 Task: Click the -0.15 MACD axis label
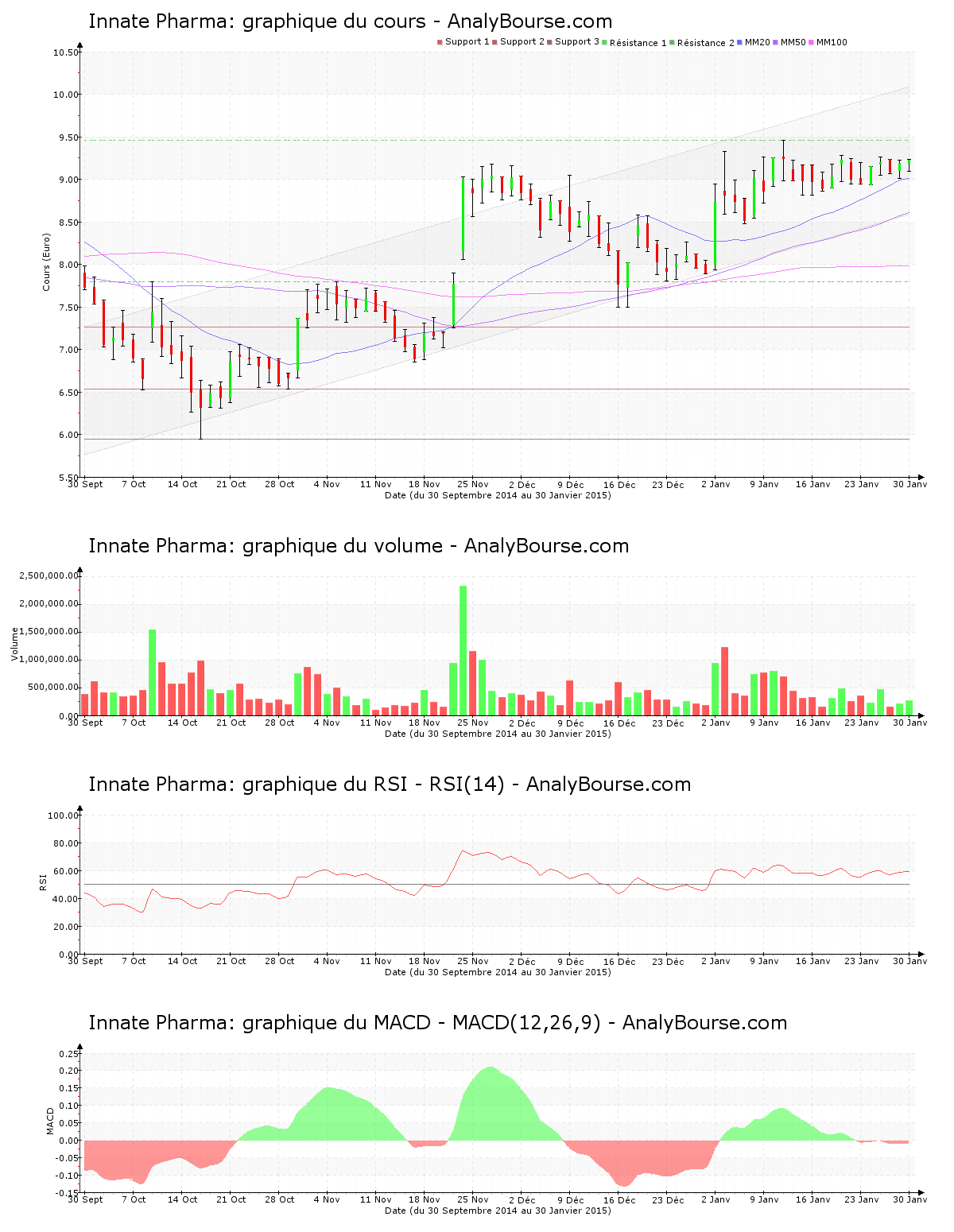68,1193
